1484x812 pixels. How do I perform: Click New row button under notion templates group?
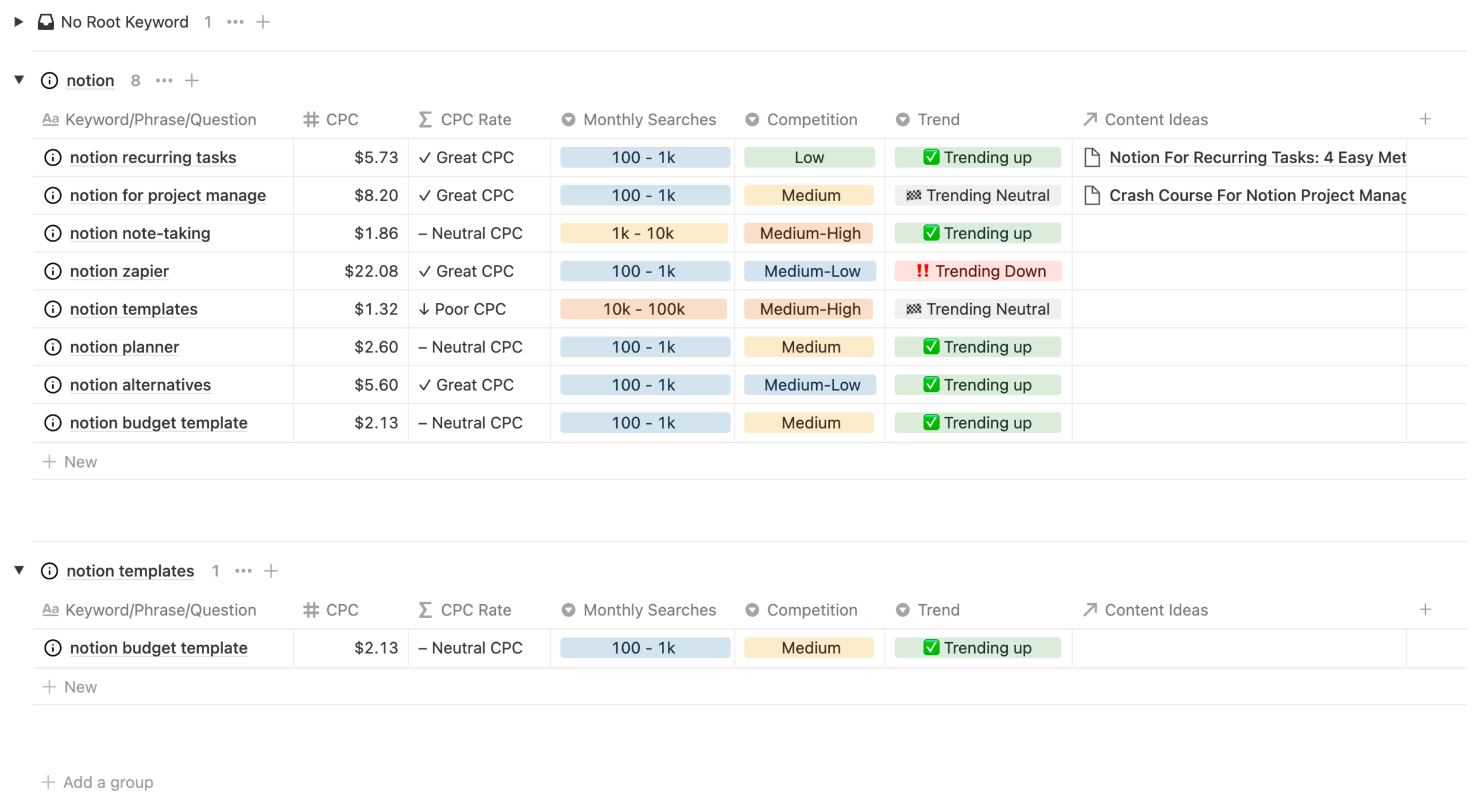(x=69, y=687)
